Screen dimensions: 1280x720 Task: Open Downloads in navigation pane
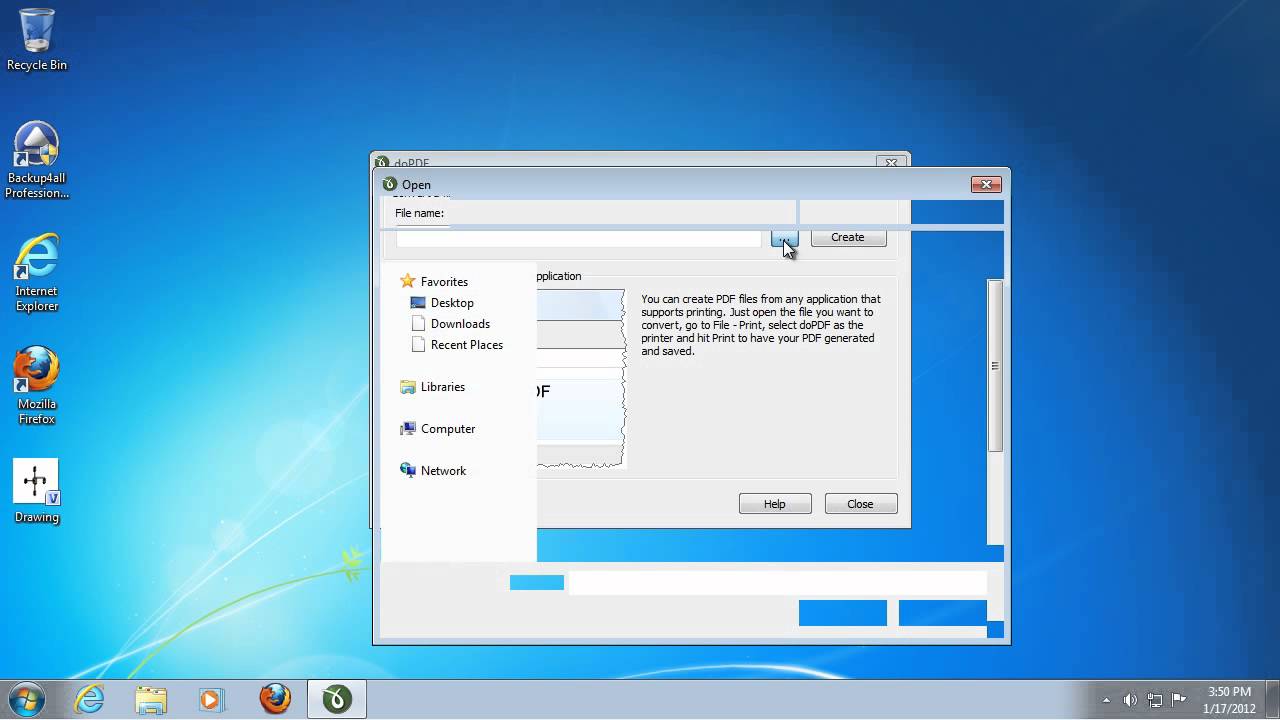(x=450, y=324)
